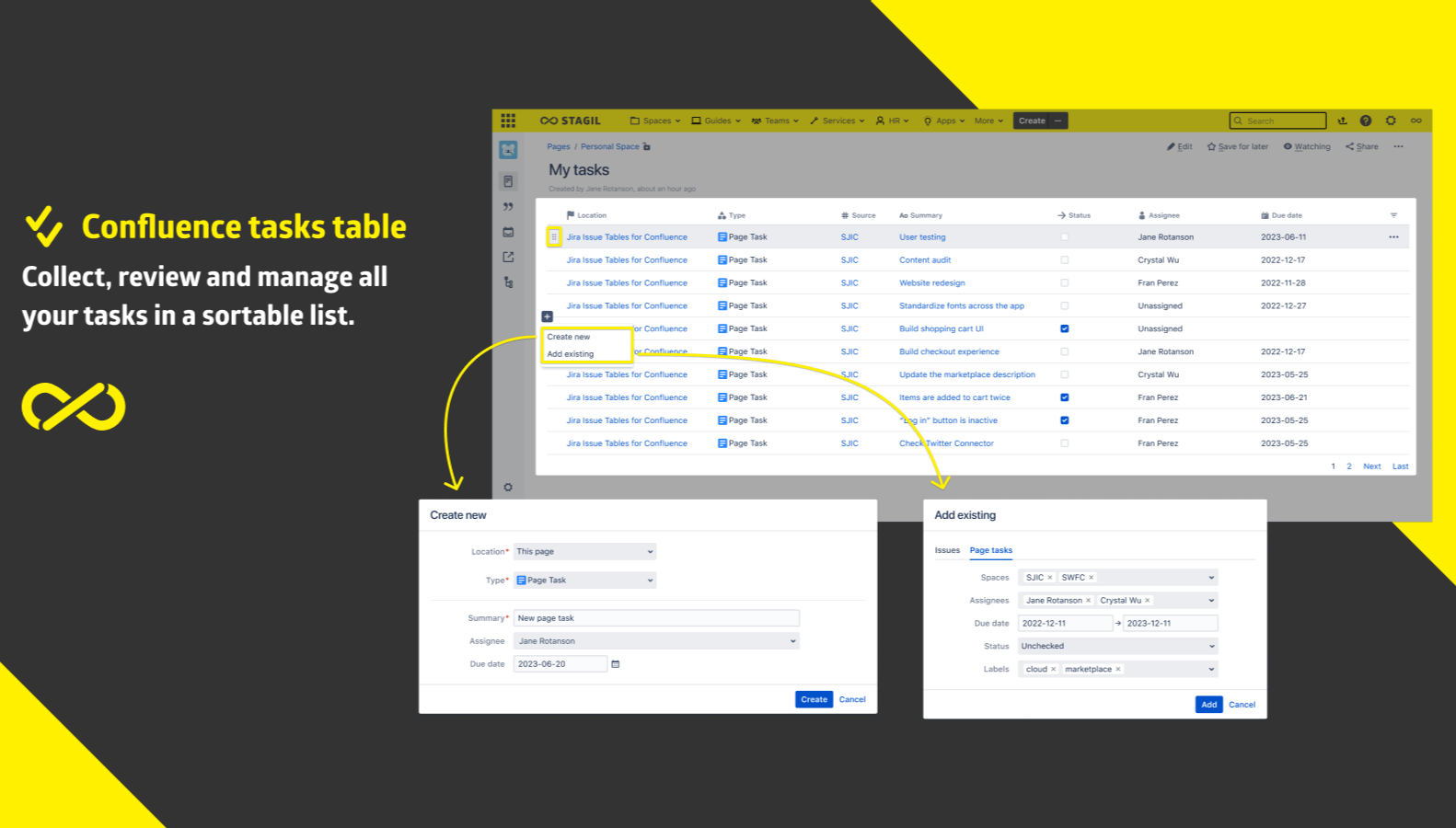
Task: Click the Summary field with New page task
Action: pyautogui.click(x=656, y=618)
